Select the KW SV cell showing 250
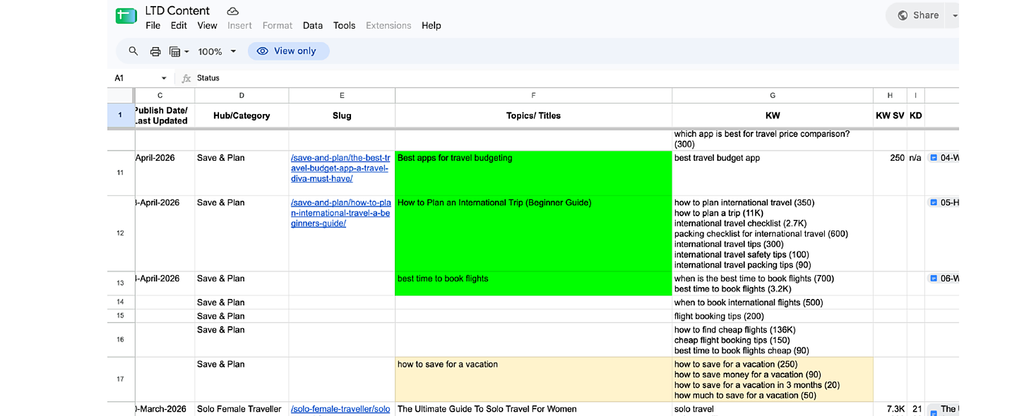 point(889,172)
